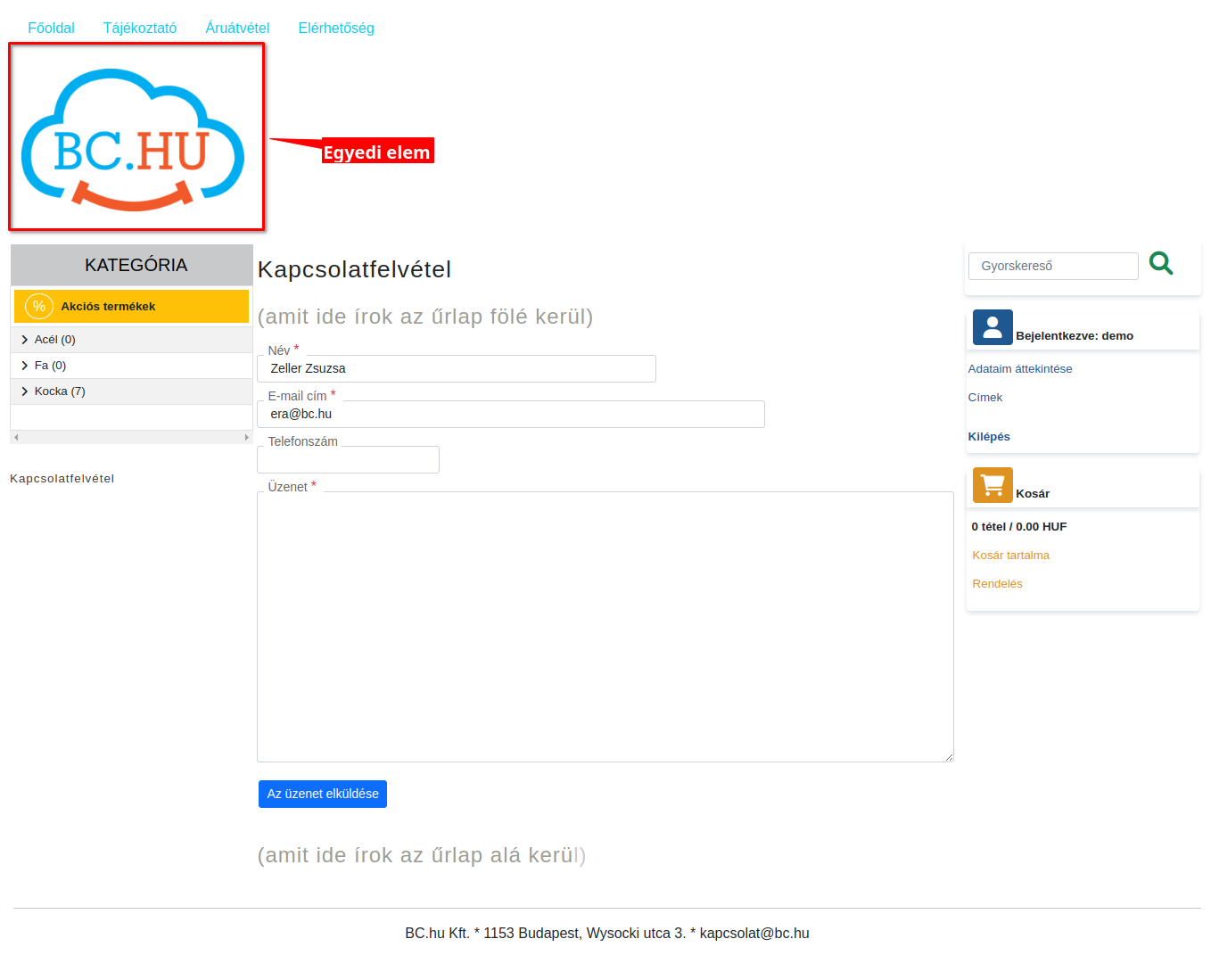
Task: Click the green magnifier search icon
Action: tap(1161, 263)
